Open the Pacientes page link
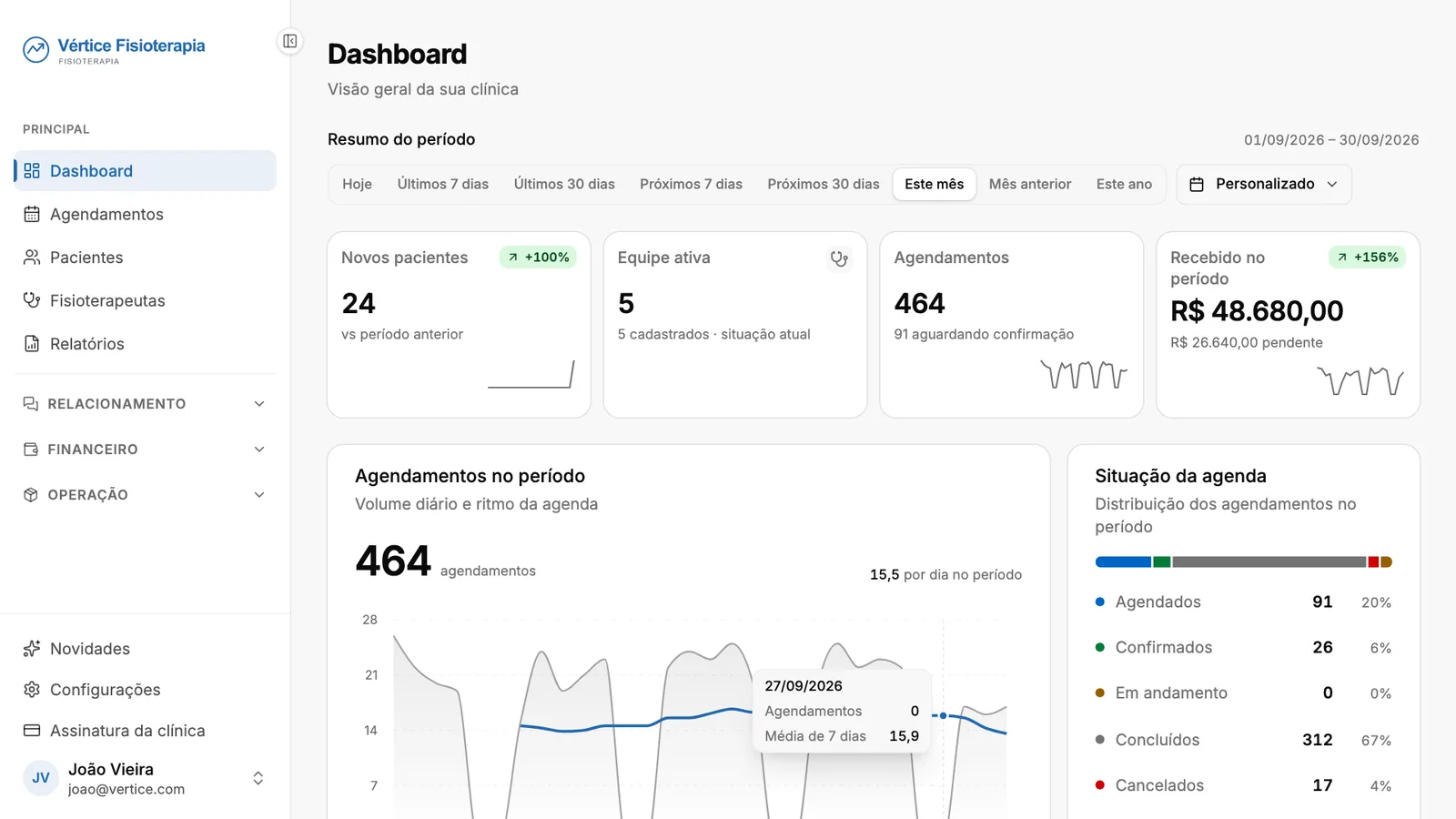1456x819 pixels. coord(146,258)
